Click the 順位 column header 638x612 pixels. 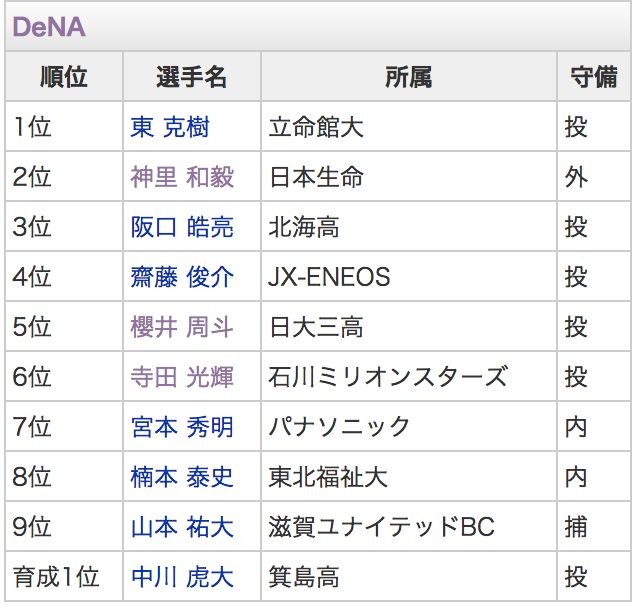(x=64, y=77)
